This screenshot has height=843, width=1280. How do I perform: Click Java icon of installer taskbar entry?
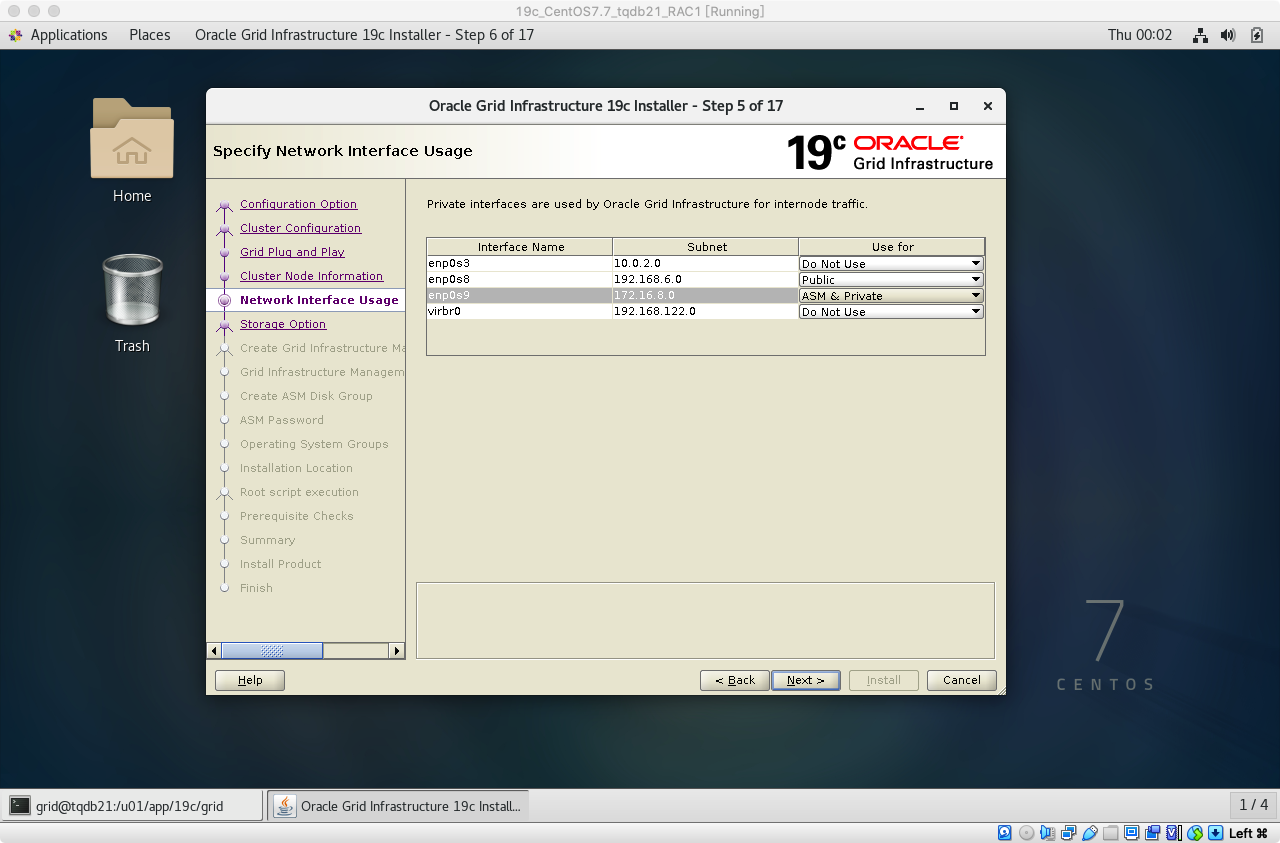[285, 806]
